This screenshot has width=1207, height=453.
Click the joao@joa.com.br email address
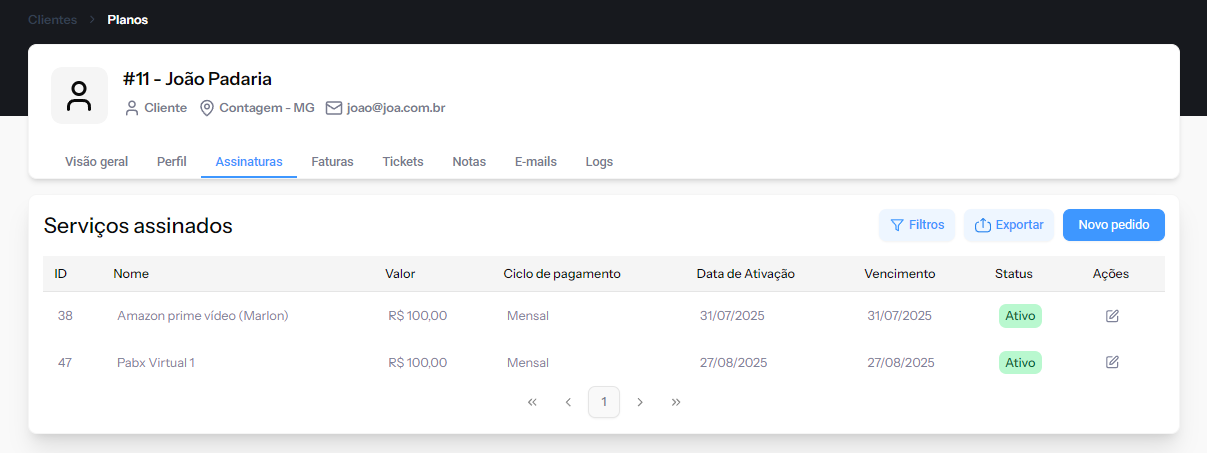[x=395, y=108]
